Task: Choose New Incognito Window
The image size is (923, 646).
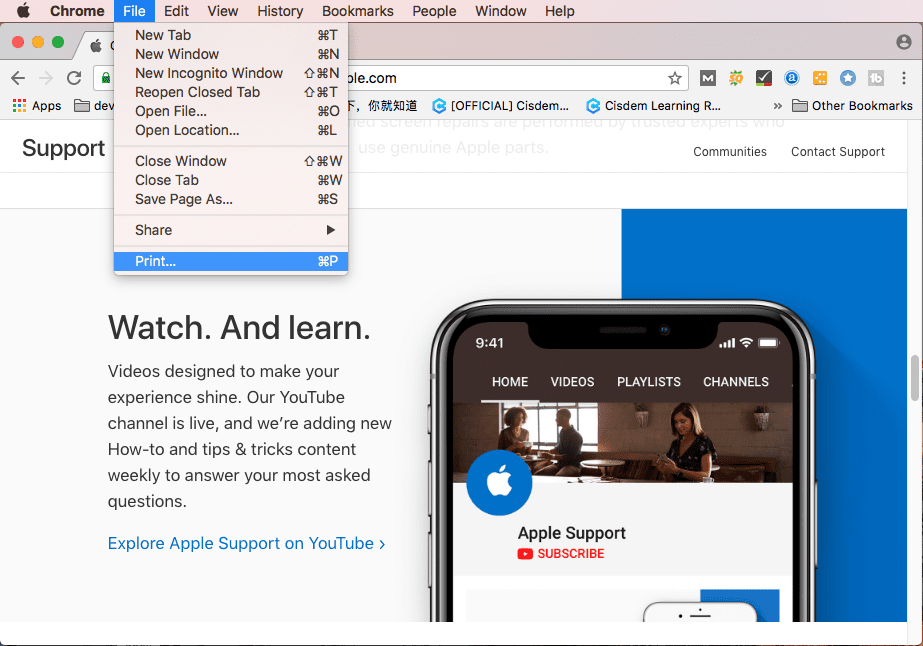Action: click(x=231, y=73)
